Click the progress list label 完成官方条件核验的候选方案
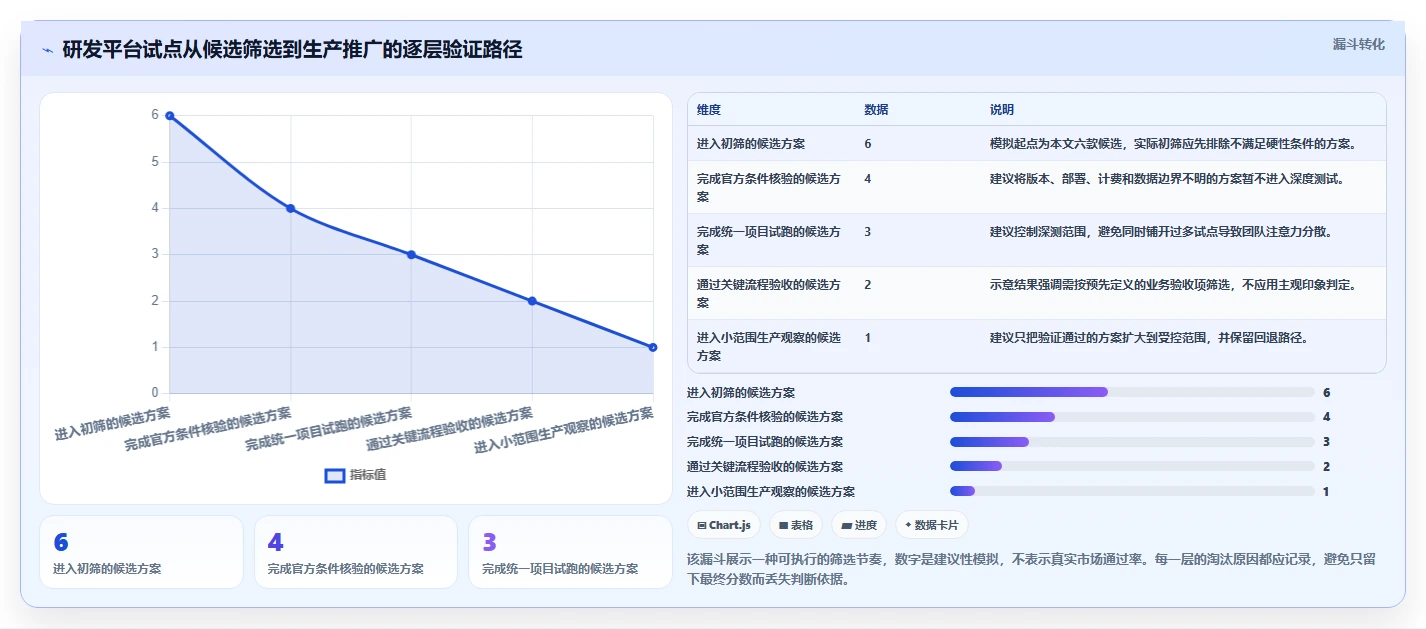1426x629 pixels. (x=765, y=417)
